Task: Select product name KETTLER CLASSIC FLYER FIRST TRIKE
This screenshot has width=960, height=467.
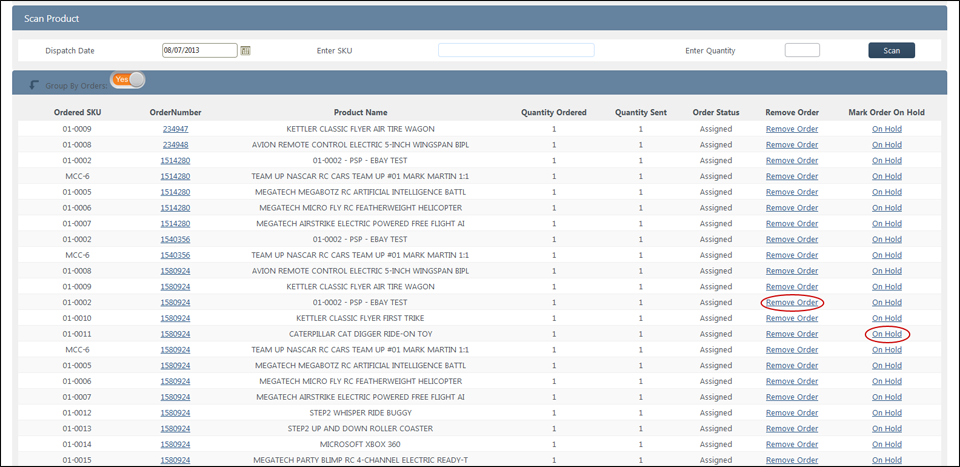Action: click(360, 318)
